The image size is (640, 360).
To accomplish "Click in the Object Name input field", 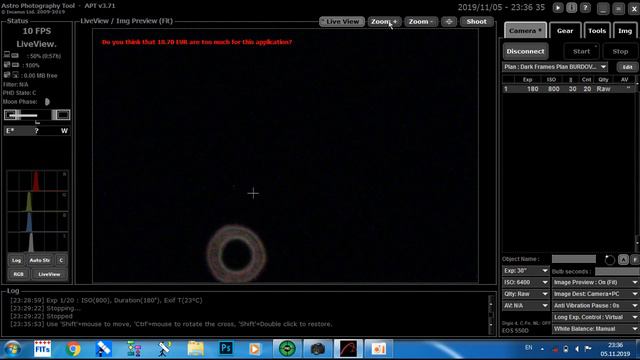I will [x=573, y=259].
